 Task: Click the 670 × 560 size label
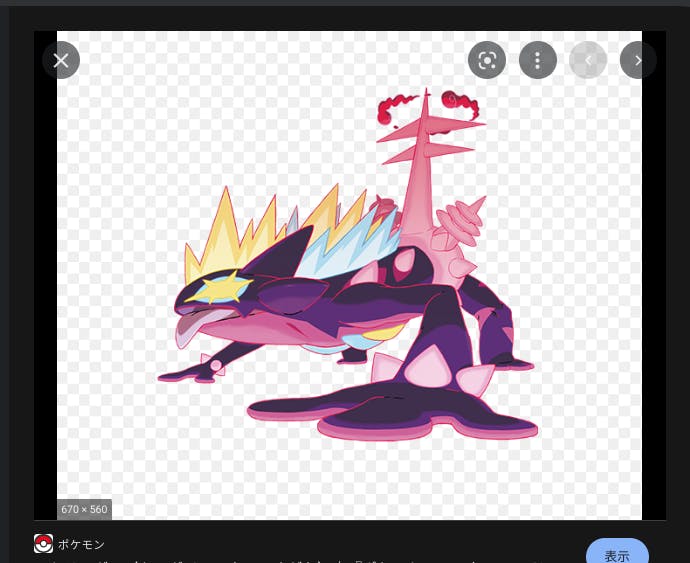coord(84,509)
